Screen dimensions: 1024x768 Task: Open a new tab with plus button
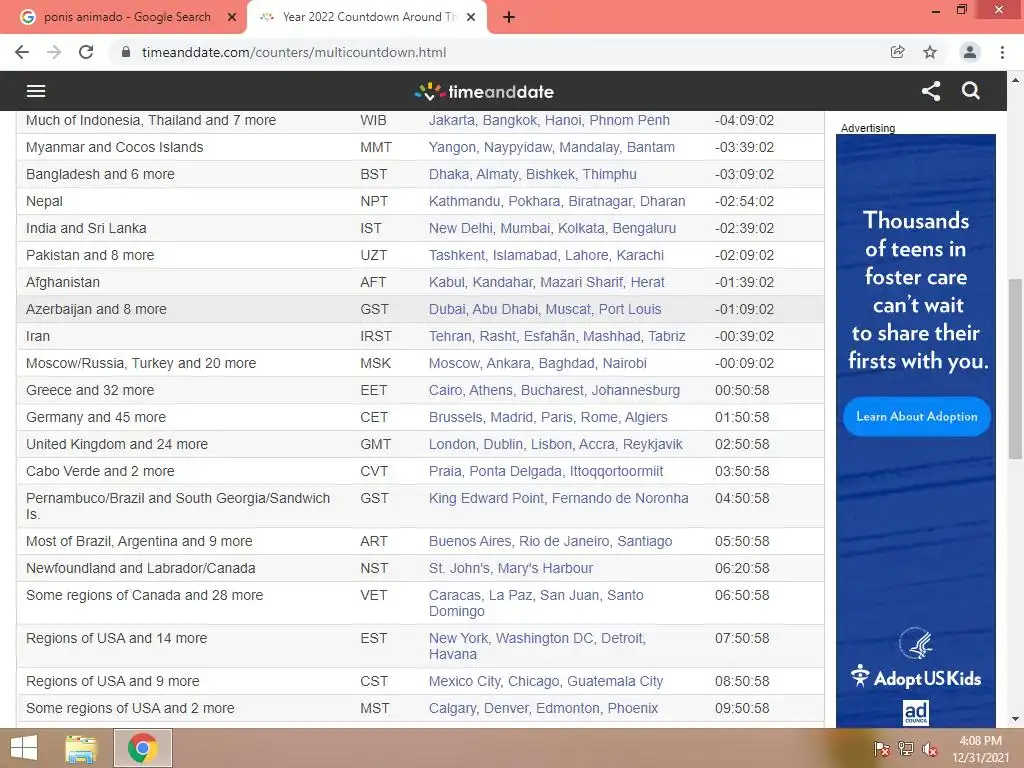pyautogui.click(x=509, y=18)
